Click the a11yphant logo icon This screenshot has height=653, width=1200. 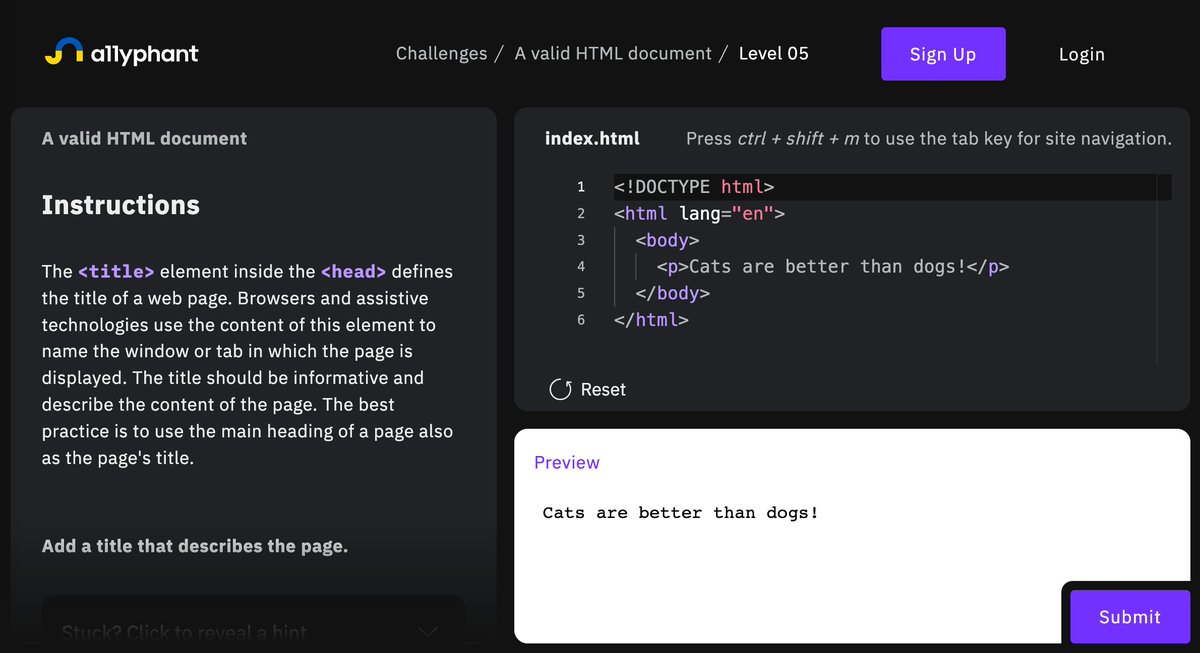pos(64,52)
